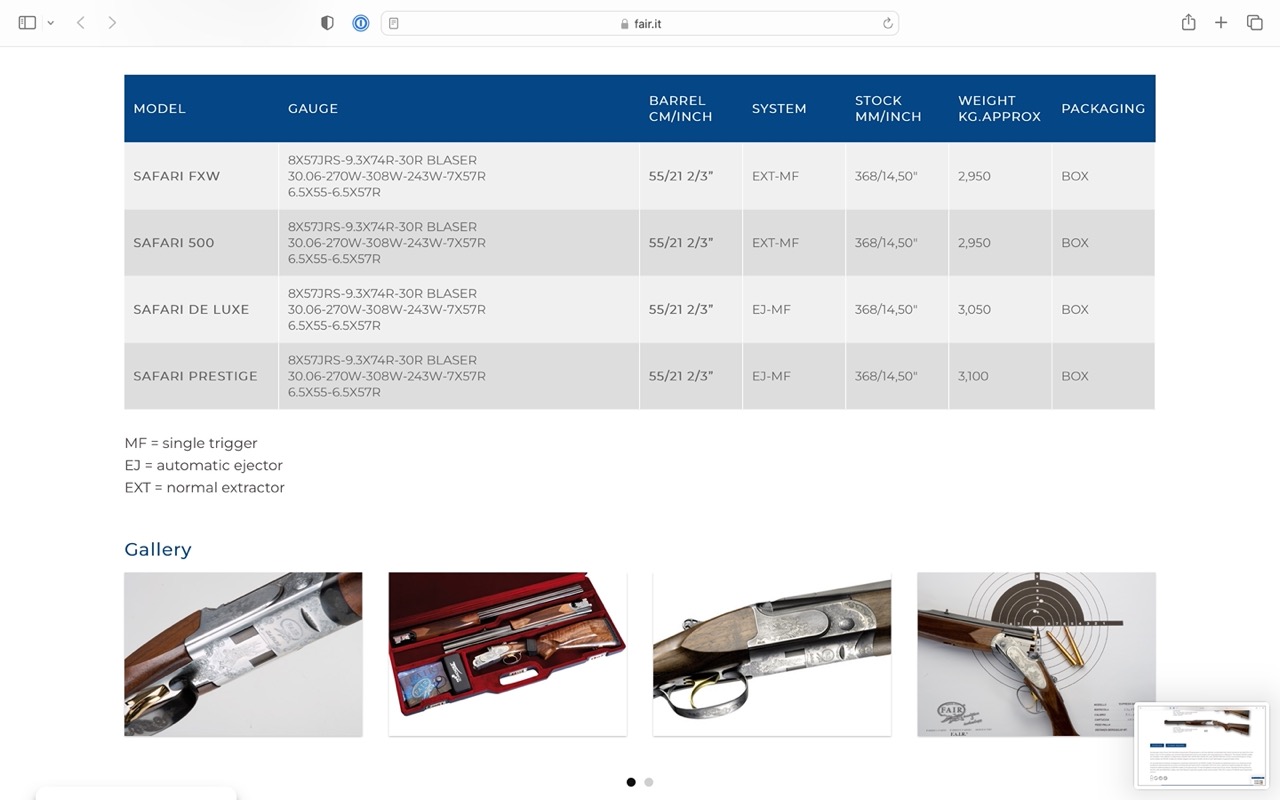Select the second gallery page dot
The width and height of the screenshot is (1280, 800).
[649, 782]
